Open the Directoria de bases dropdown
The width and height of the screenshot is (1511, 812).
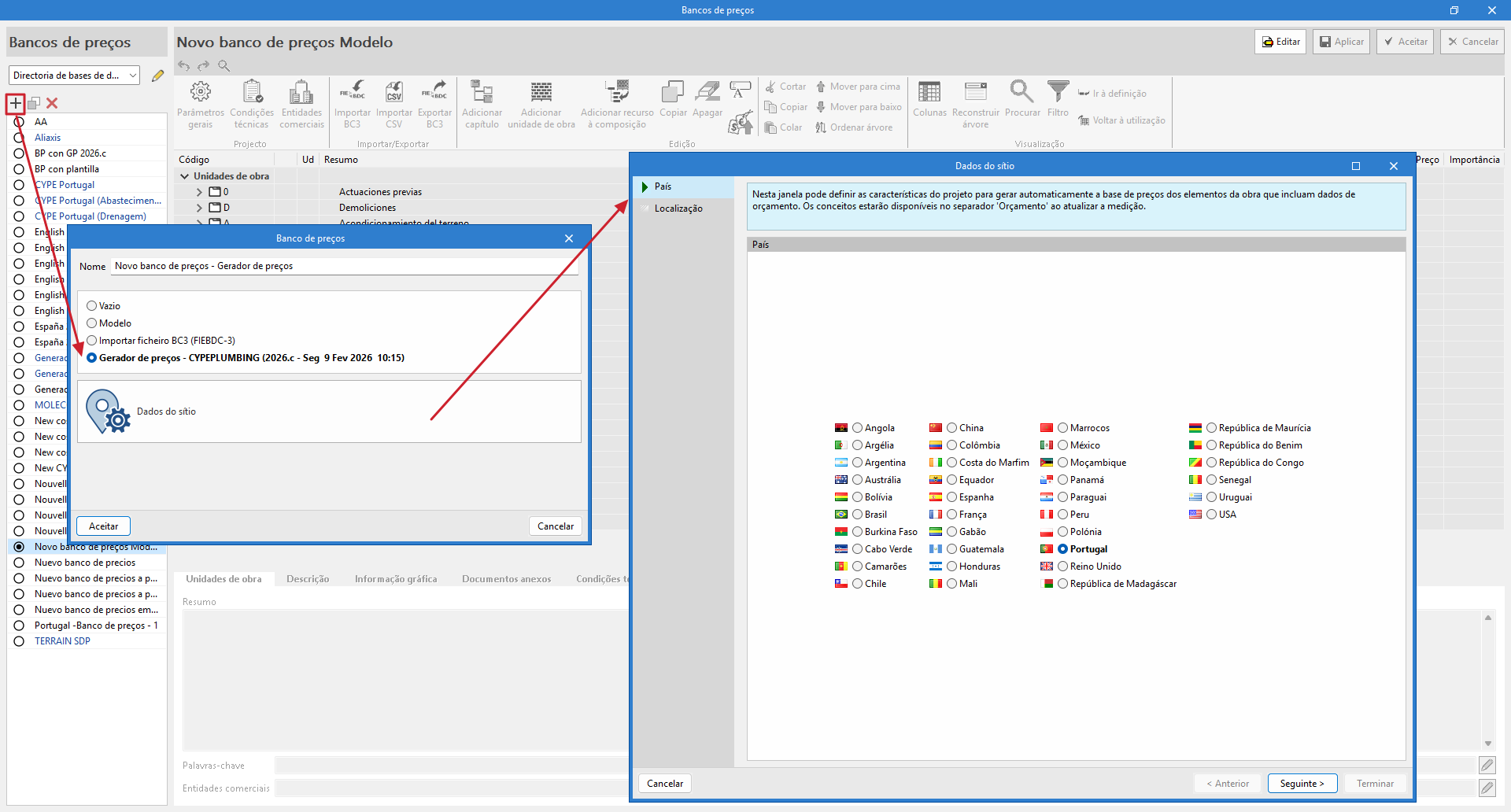click(x=74, y=76)
